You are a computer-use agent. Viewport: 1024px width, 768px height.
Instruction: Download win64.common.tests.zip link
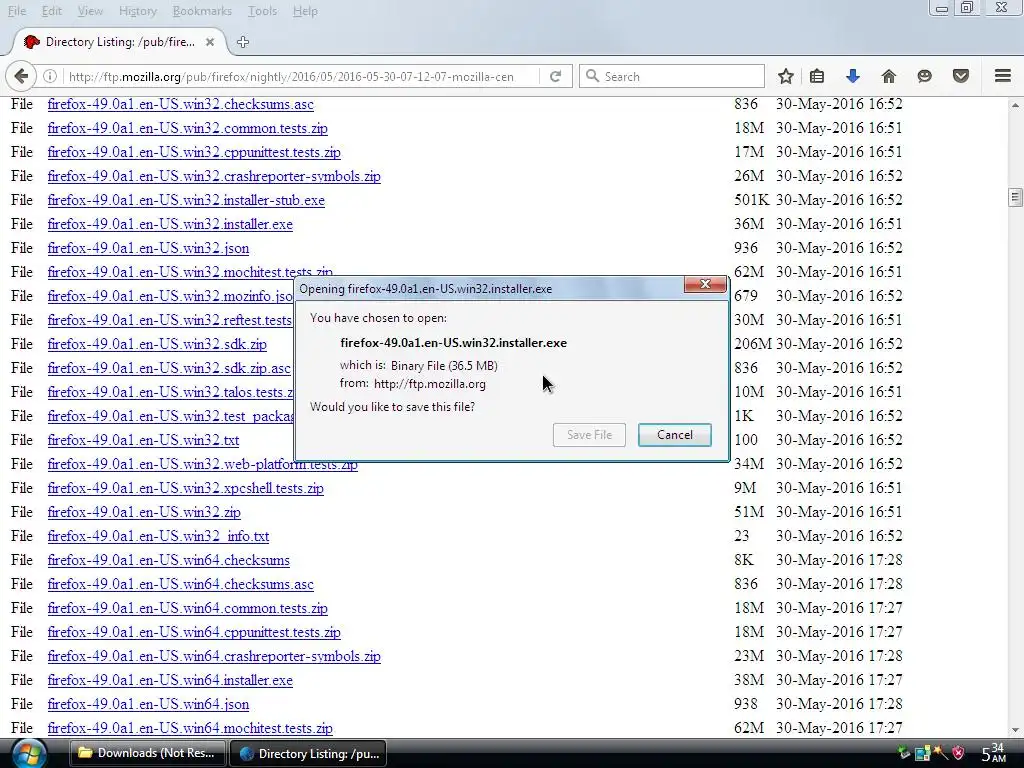[x=187, y=609]
